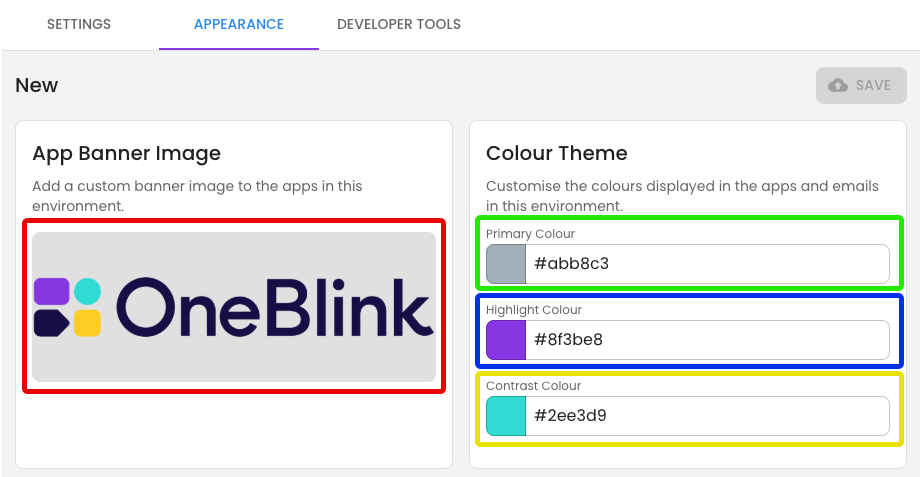
Task: Click the "Add a custom banner image" description
Action: [x=197, y=196]
